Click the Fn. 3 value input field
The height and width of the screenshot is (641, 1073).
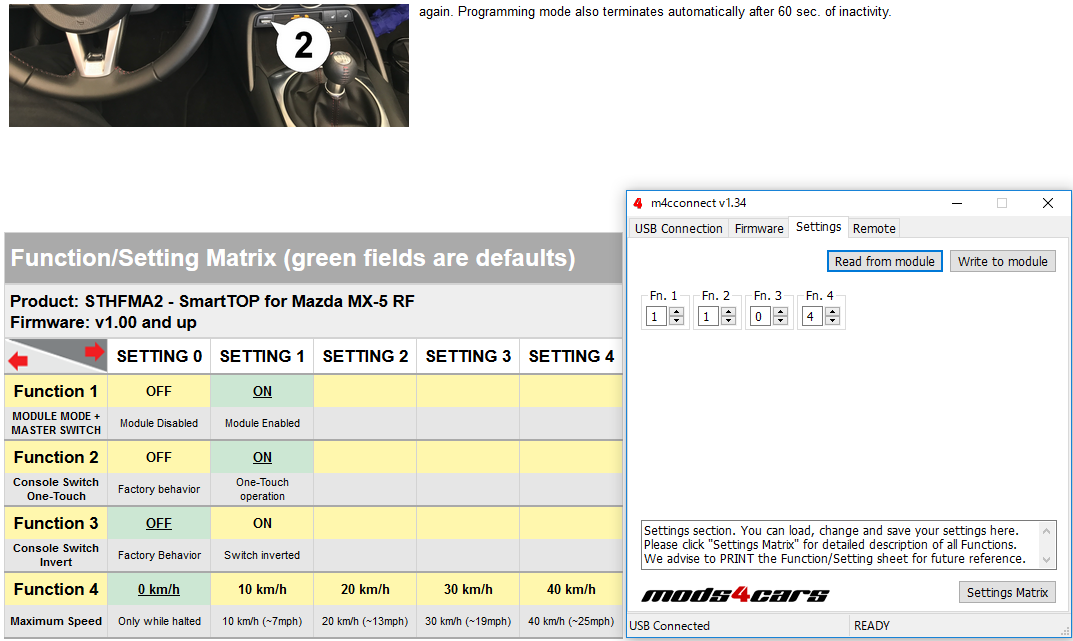761,316
